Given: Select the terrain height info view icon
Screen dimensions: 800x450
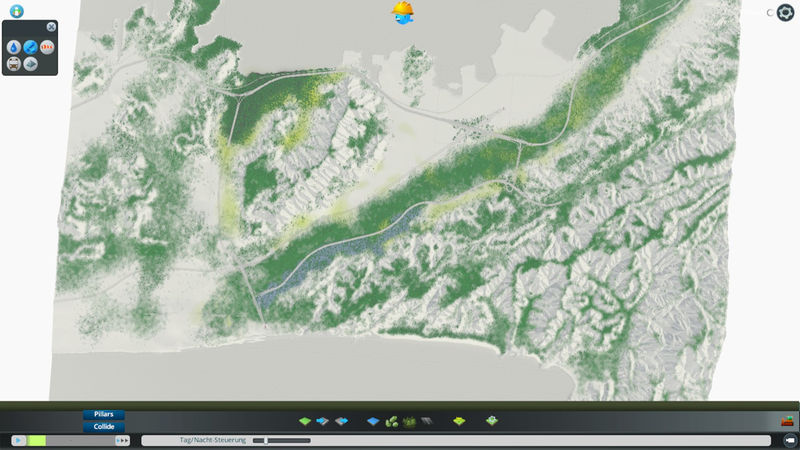Looking at the screenshot, I should [x=31, y=63].
